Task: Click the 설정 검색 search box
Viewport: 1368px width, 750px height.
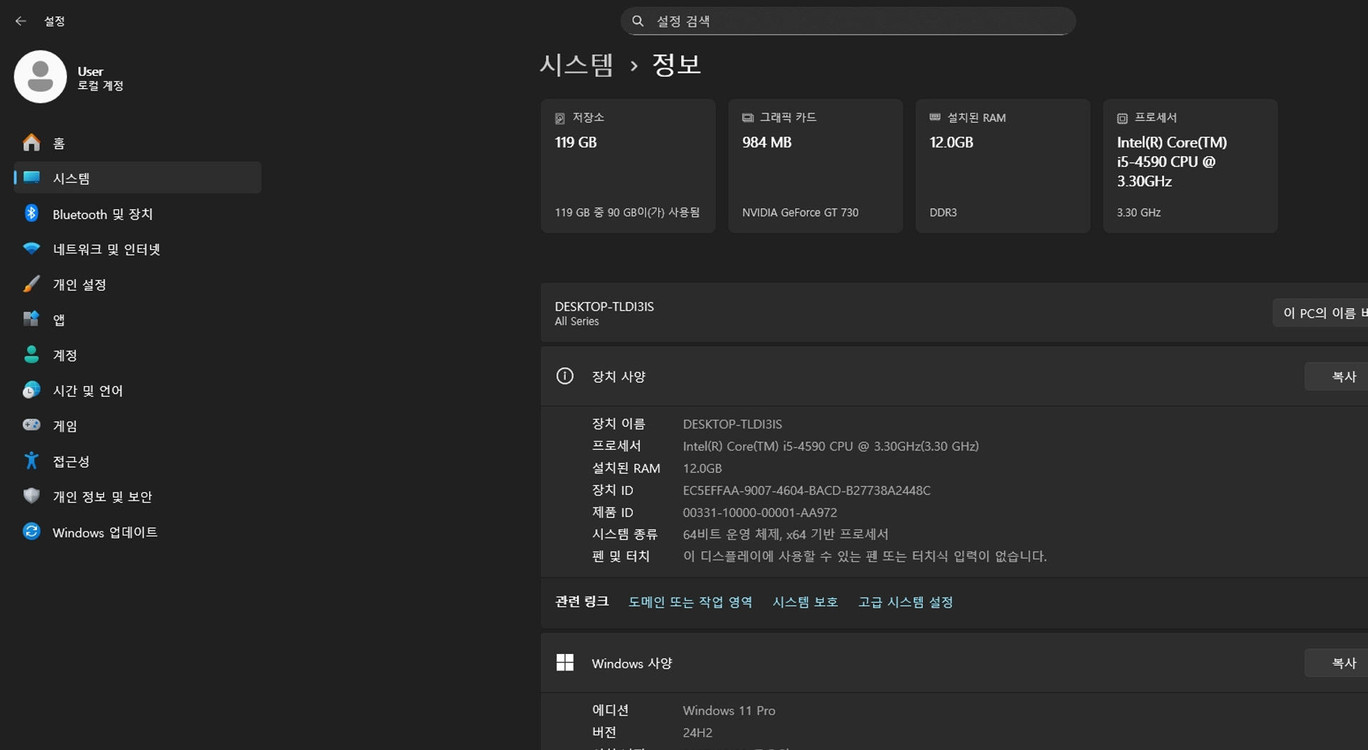Action: (x=848, y=20)
